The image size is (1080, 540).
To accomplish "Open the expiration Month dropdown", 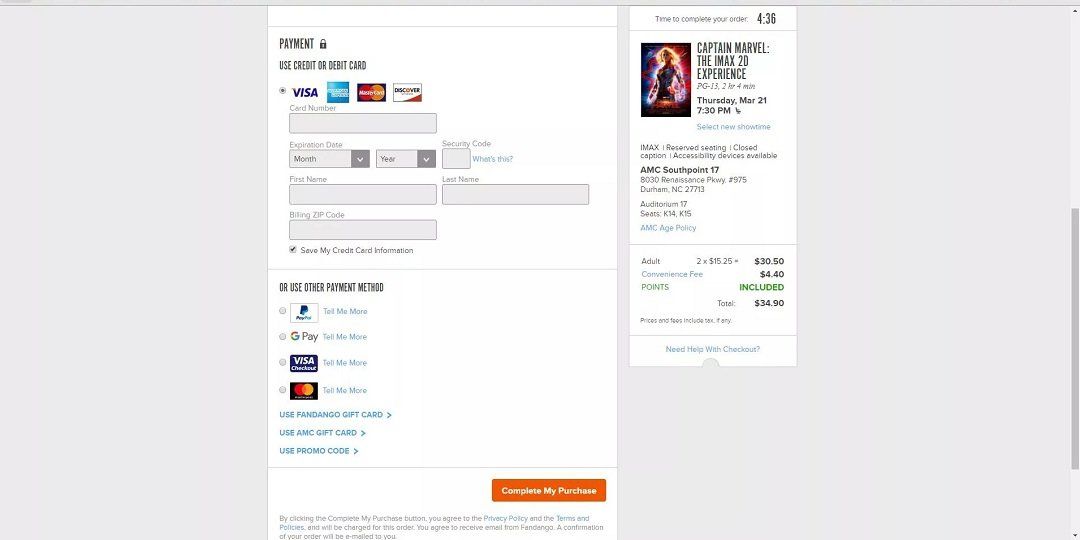I will pos(329,159).
